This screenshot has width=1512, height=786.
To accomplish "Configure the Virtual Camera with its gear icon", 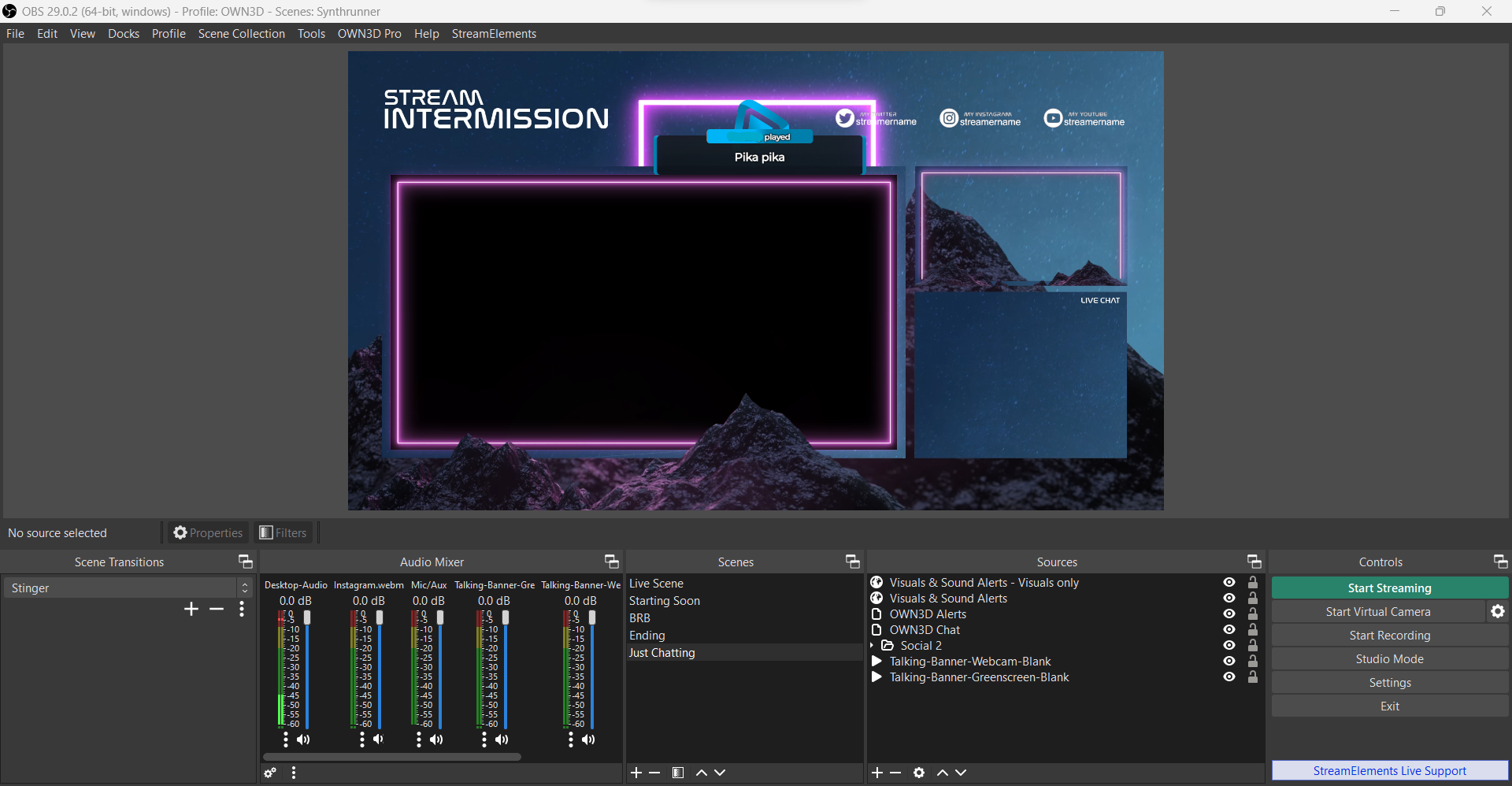I will pyautogui.click(x=1497, y=611).
